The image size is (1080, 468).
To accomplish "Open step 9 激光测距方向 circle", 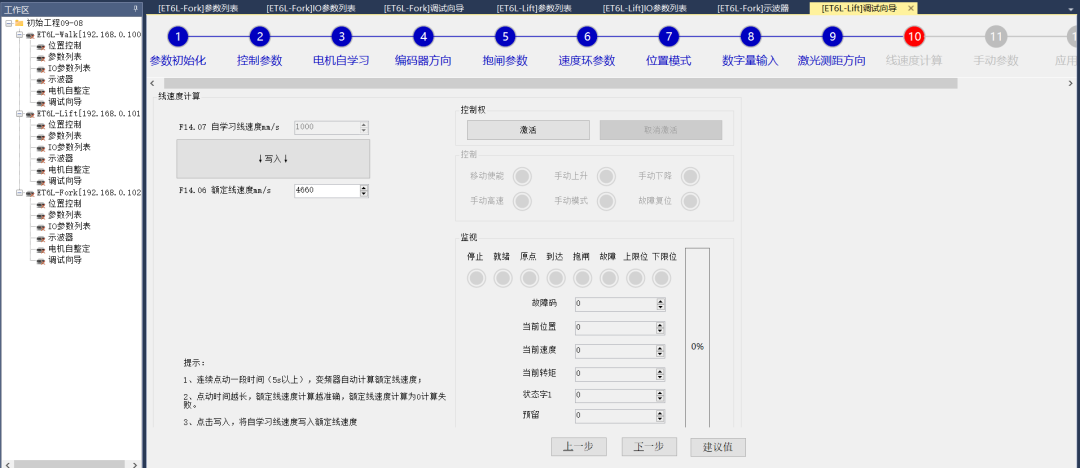I will pos(832,37).
